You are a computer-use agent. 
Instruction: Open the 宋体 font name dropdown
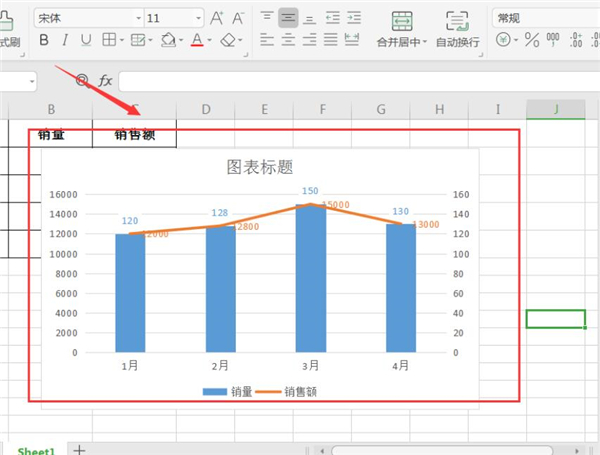click(x=86, y=18)
